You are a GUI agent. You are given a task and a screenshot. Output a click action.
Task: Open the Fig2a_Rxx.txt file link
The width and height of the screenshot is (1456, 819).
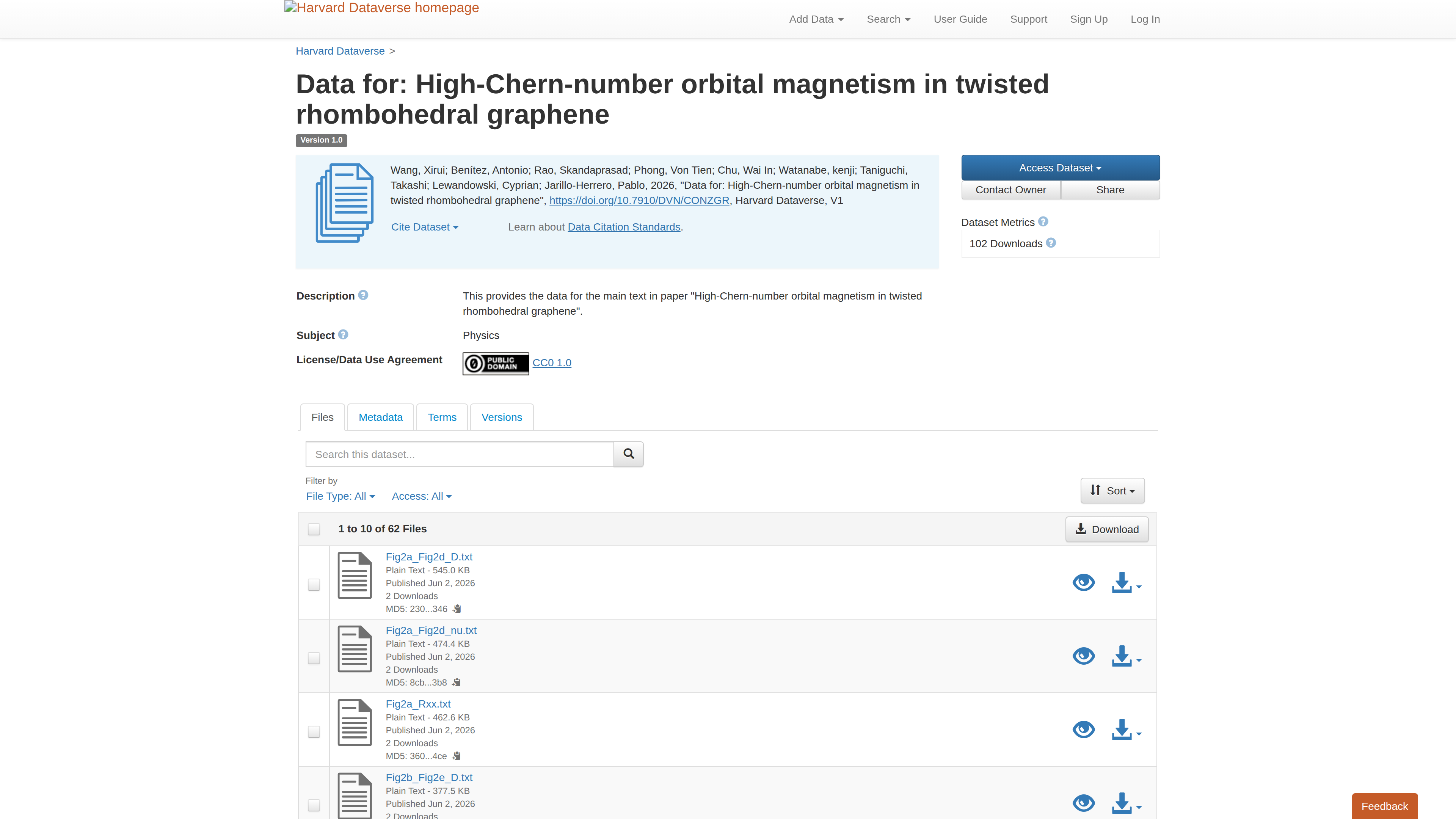click(x=418, y=704)
